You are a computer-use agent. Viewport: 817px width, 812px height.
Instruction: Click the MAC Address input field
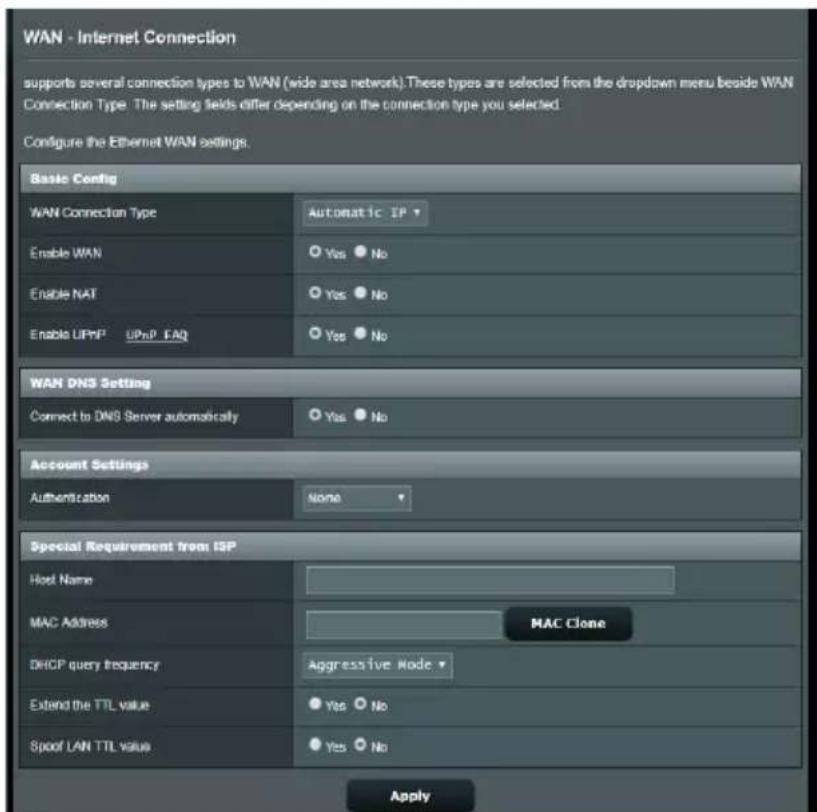(404, 624)
